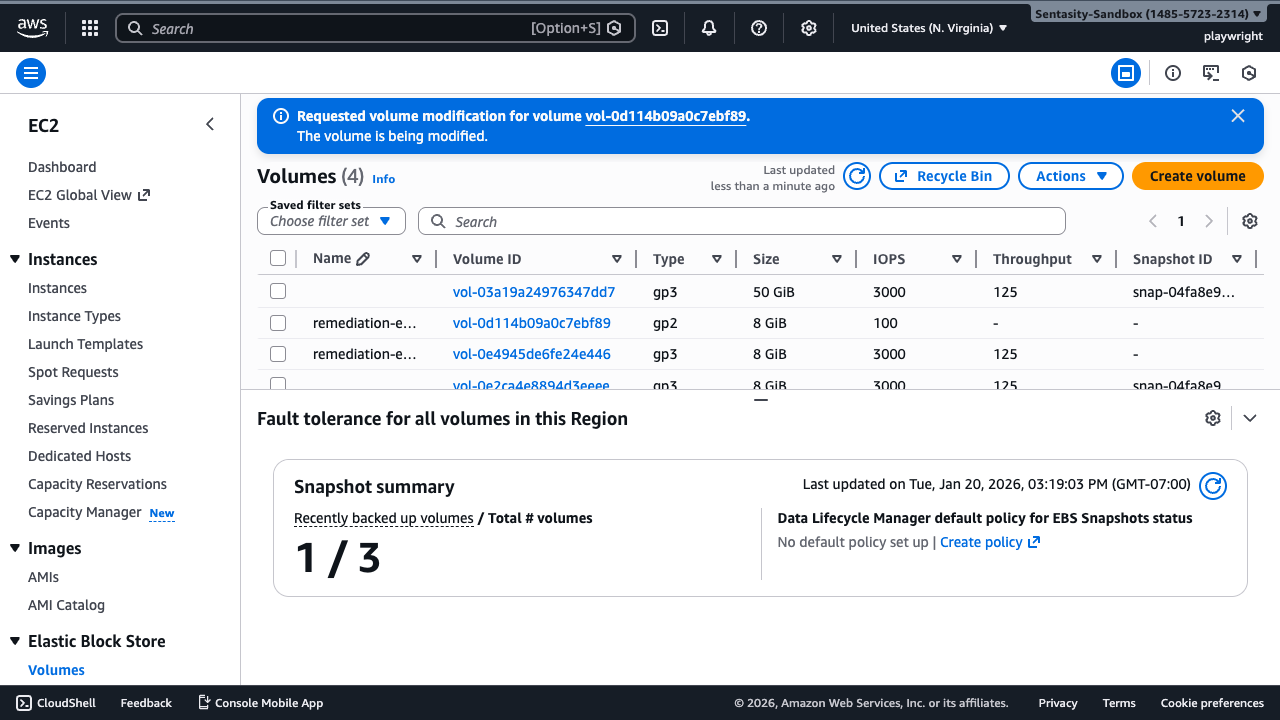Expand the Choose filter set dropdown

coord(331,221)
